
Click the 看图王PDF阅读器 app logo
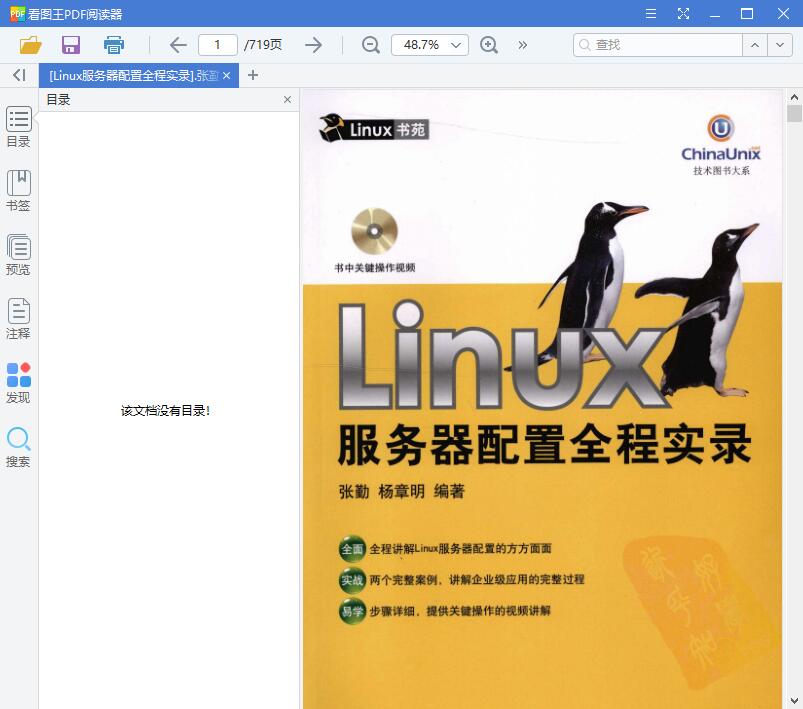[17, 14]
